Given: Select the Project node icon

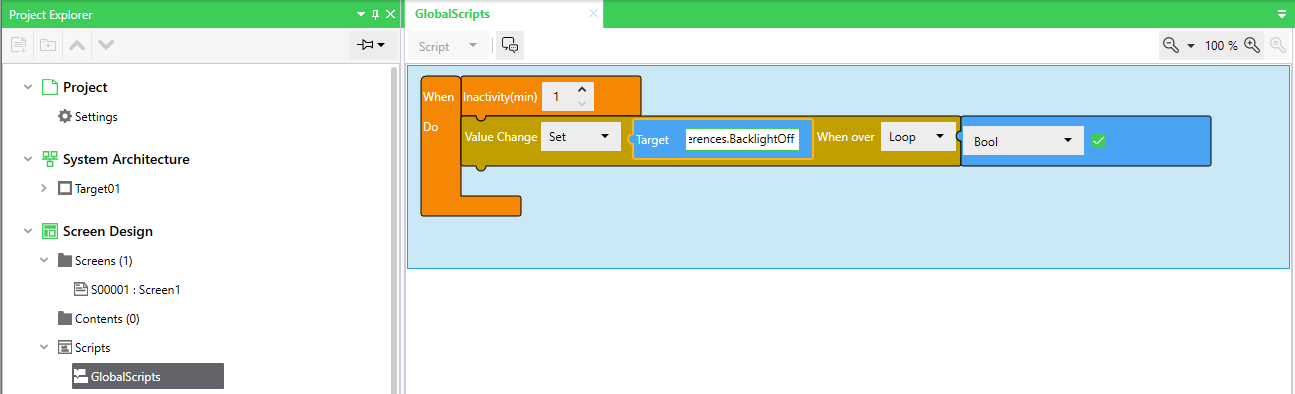Looking at the screenshot, I should [50, 88].
